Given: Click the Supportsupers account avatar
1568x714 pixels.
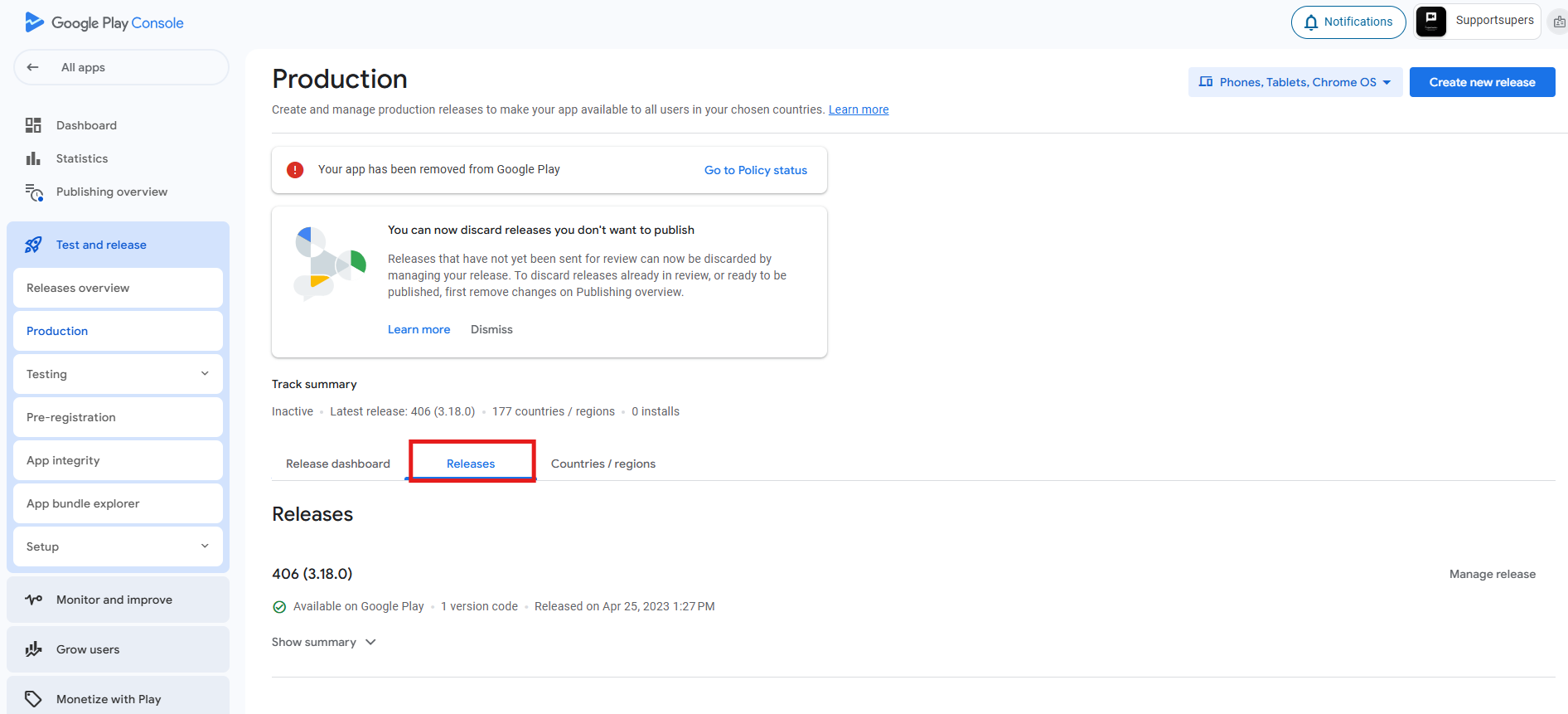Looking at the screenshot, I should coord(1430,22).
